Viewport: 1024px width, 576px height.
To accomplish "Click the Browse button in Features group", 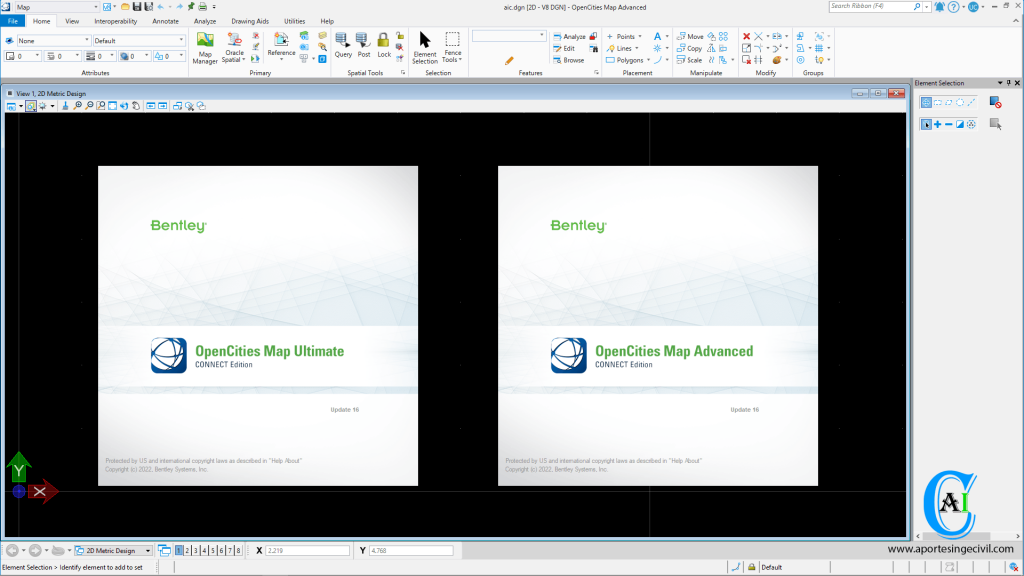I will pos(568,60).
